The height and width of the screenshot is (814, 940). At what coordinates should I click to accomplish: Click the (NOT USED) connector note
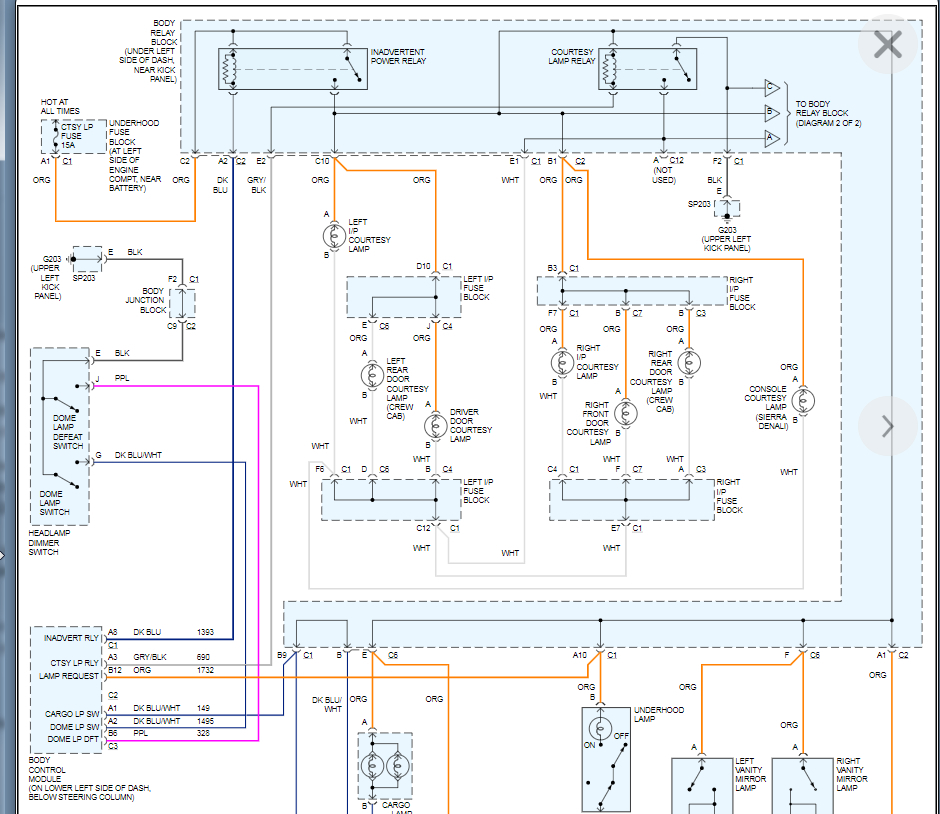click(x=664, y=175)
